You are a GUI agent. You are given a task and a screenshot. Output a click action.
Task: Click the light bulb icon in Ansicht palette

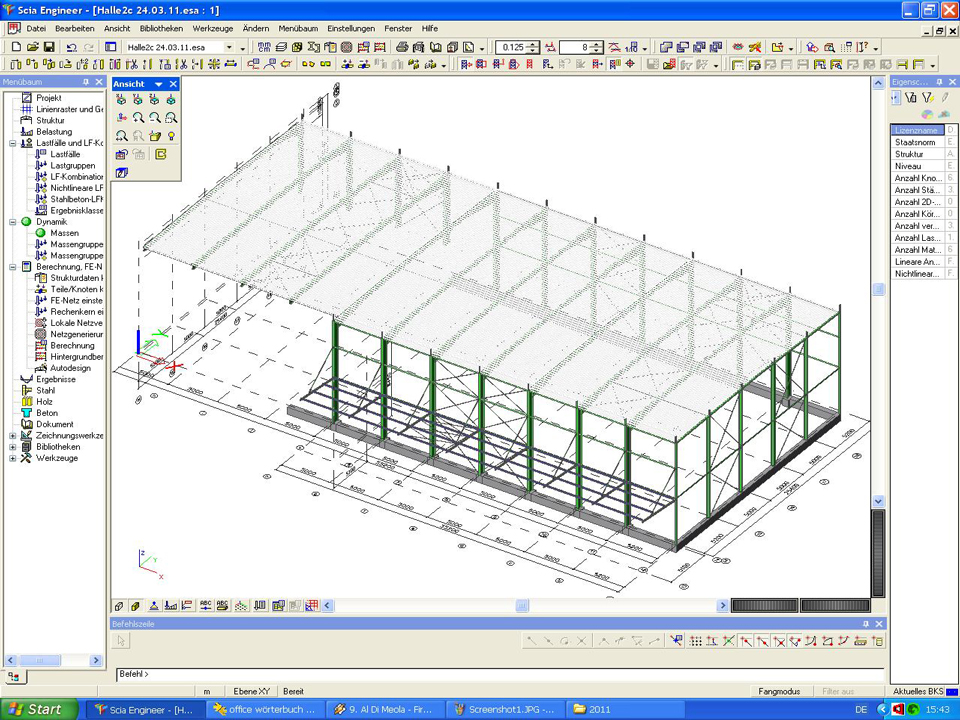pos(171,135)
